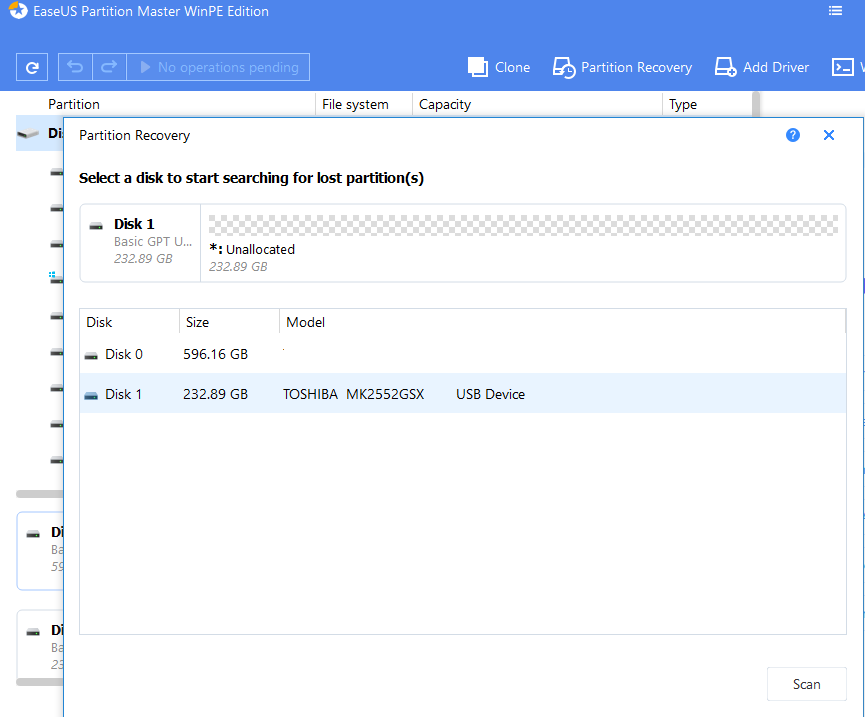Click the unallocated space bar of Disk 1
The image size is (865, 717).
(x=523, y=225)
